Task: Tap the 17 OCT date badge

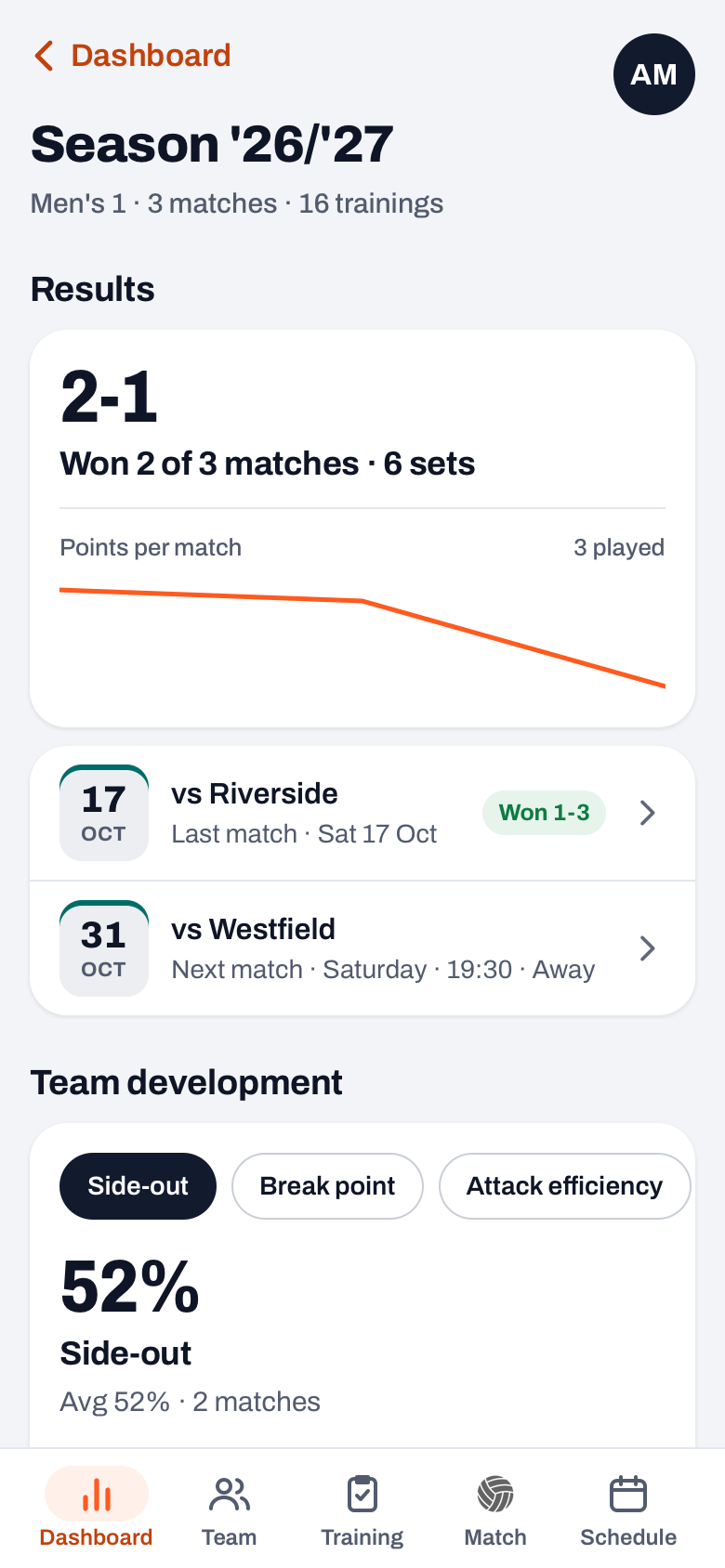Action: click(104, 813)
